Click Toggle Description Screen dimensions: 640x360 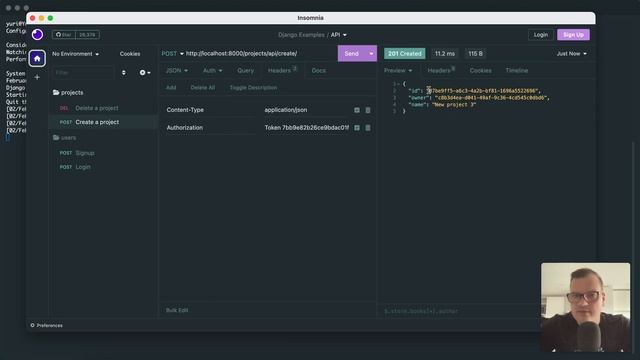click(253, 87)
